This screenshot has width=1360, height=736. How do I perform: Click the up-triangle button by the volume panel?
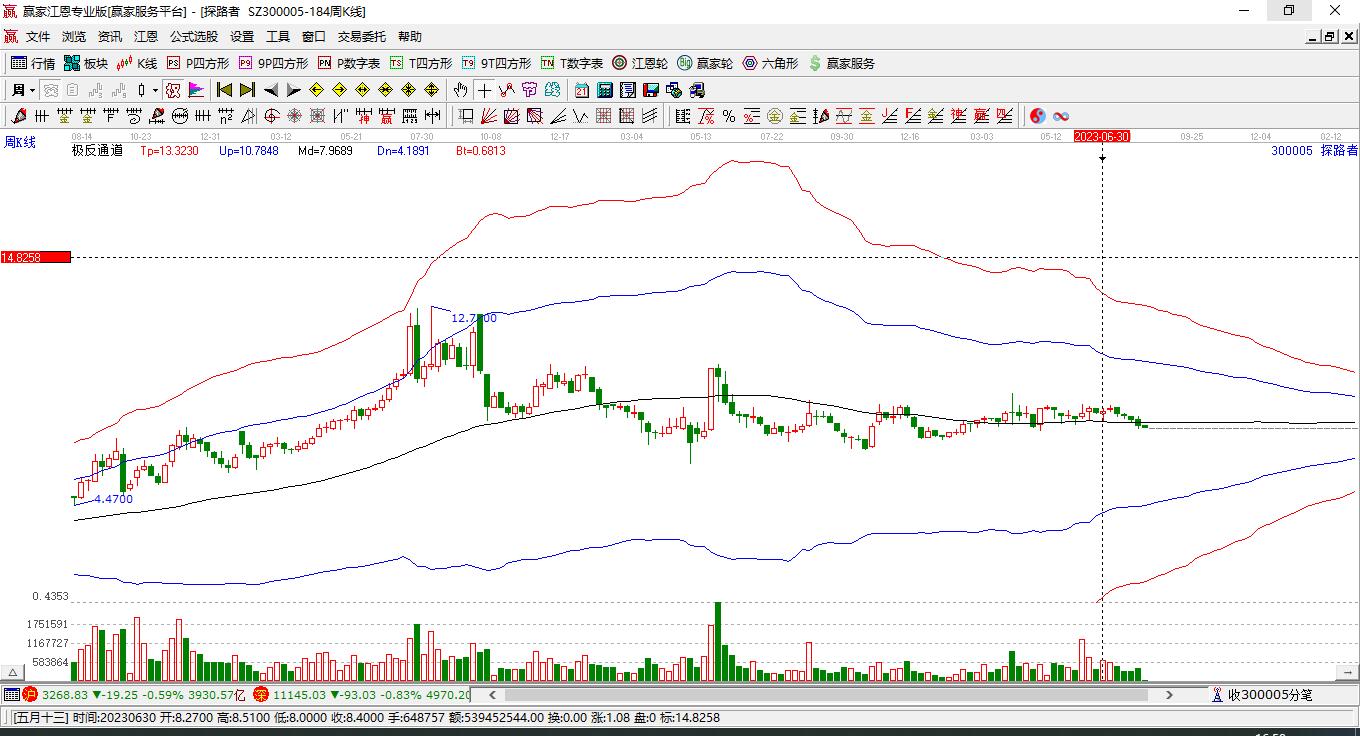[13, 672]
